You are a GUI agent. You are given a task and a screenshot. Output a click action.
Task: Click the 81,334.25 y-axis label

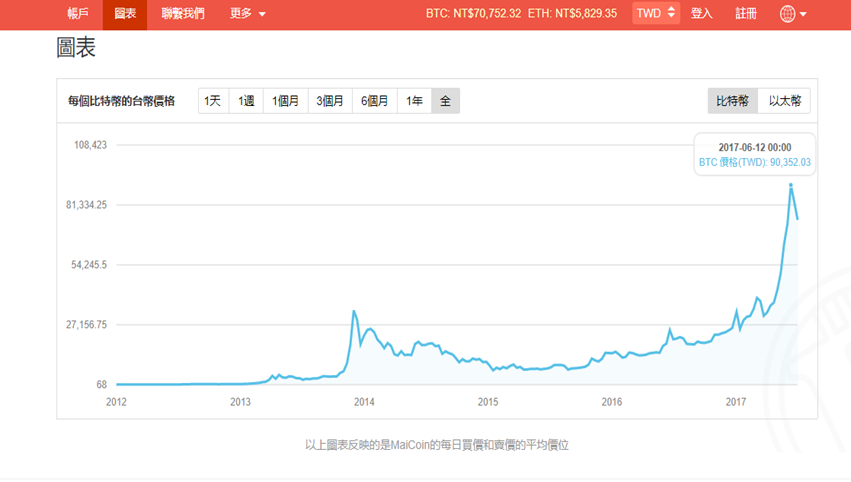pos(87,205)
